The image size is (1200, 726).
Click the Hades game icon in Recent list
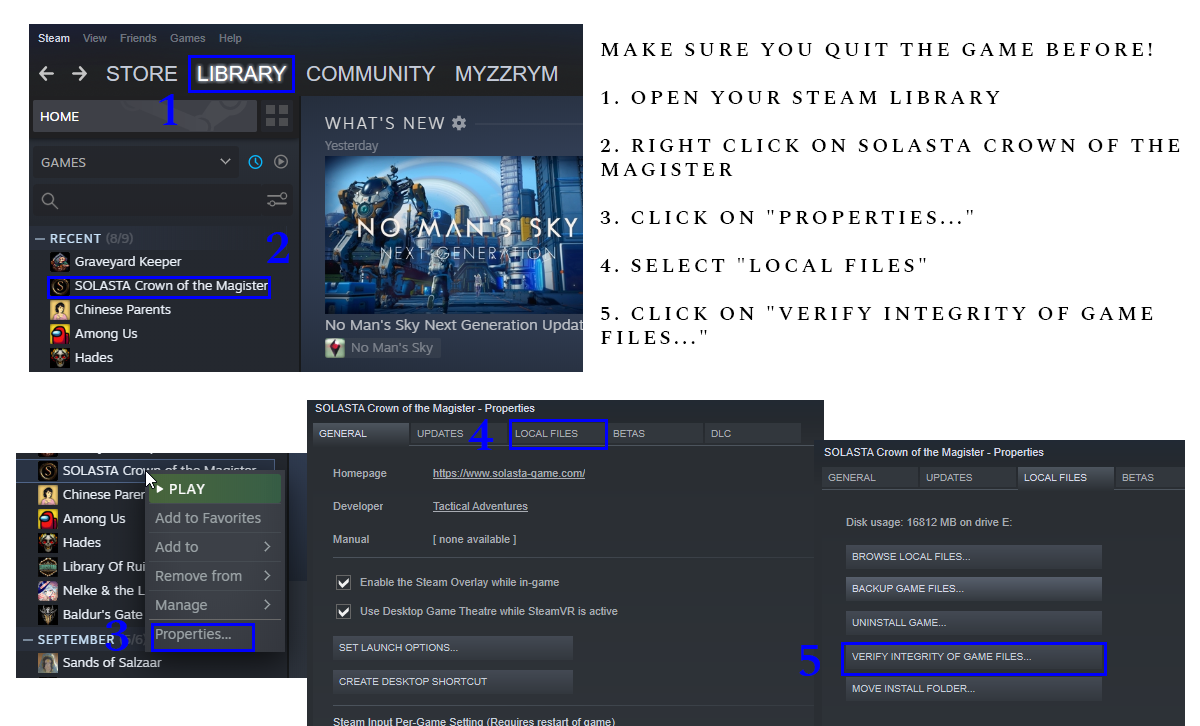pyautogui.click(x=60, y=357)
